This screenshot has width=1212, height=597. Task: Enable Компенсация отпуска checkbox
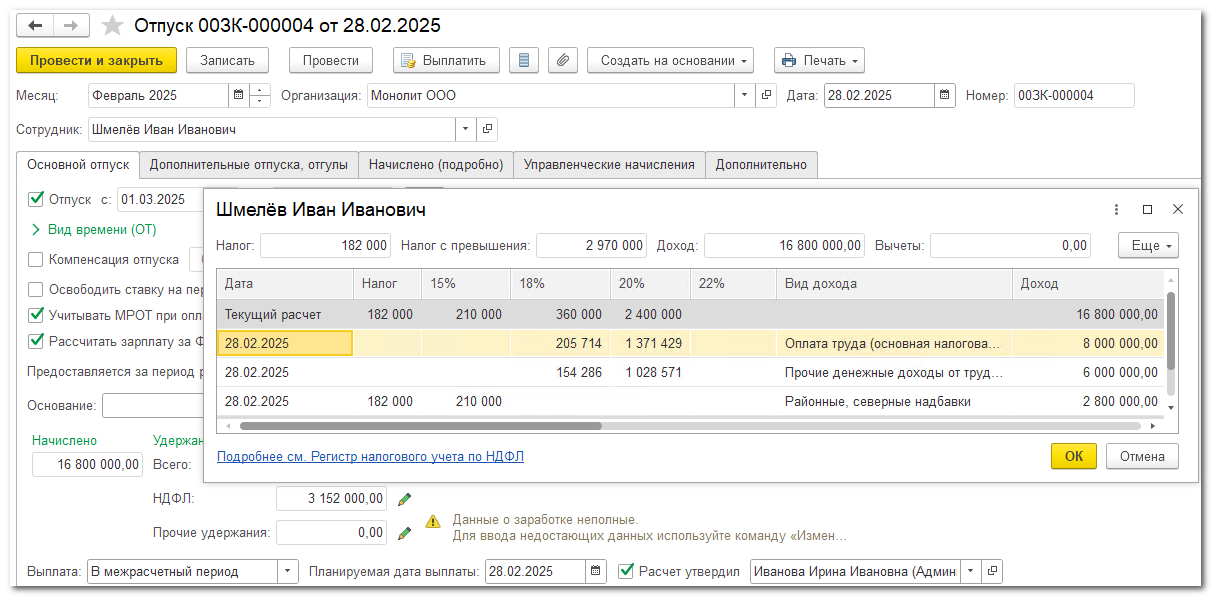[x=37, y=260]
